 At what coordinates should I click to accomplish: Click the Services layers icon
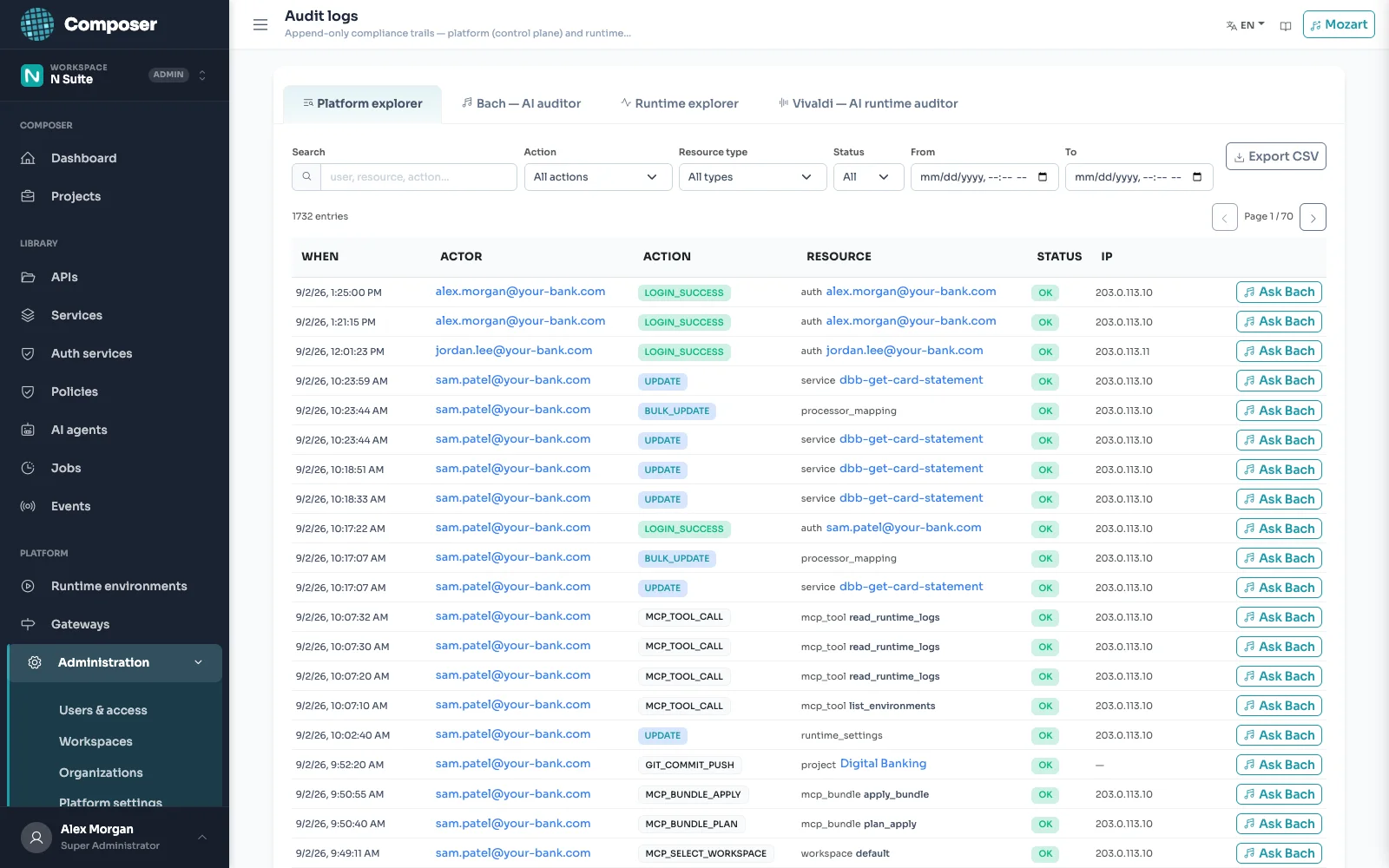[28, 315]
